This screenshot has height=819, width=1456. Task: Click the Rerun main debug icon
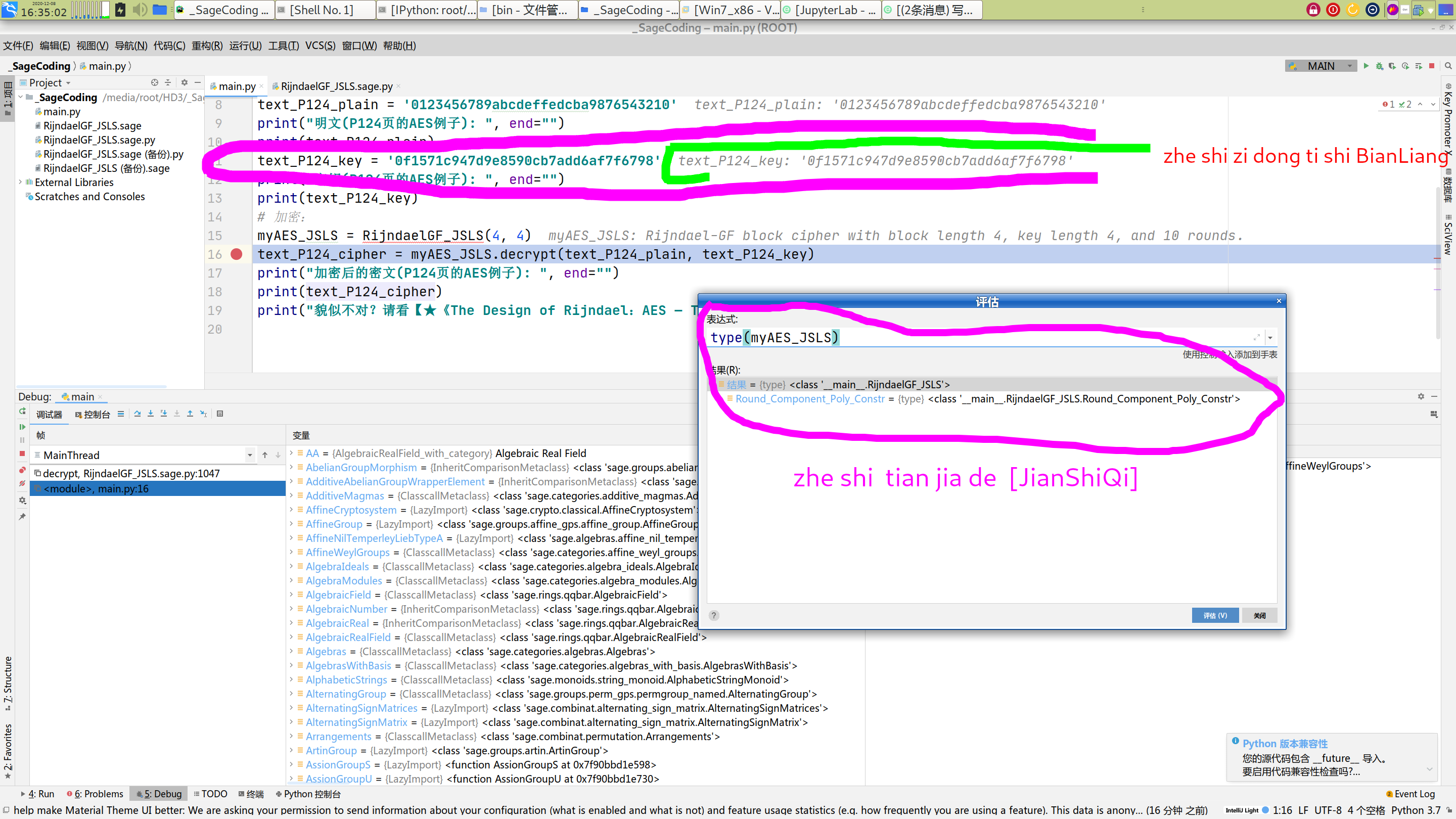[22, 412]
